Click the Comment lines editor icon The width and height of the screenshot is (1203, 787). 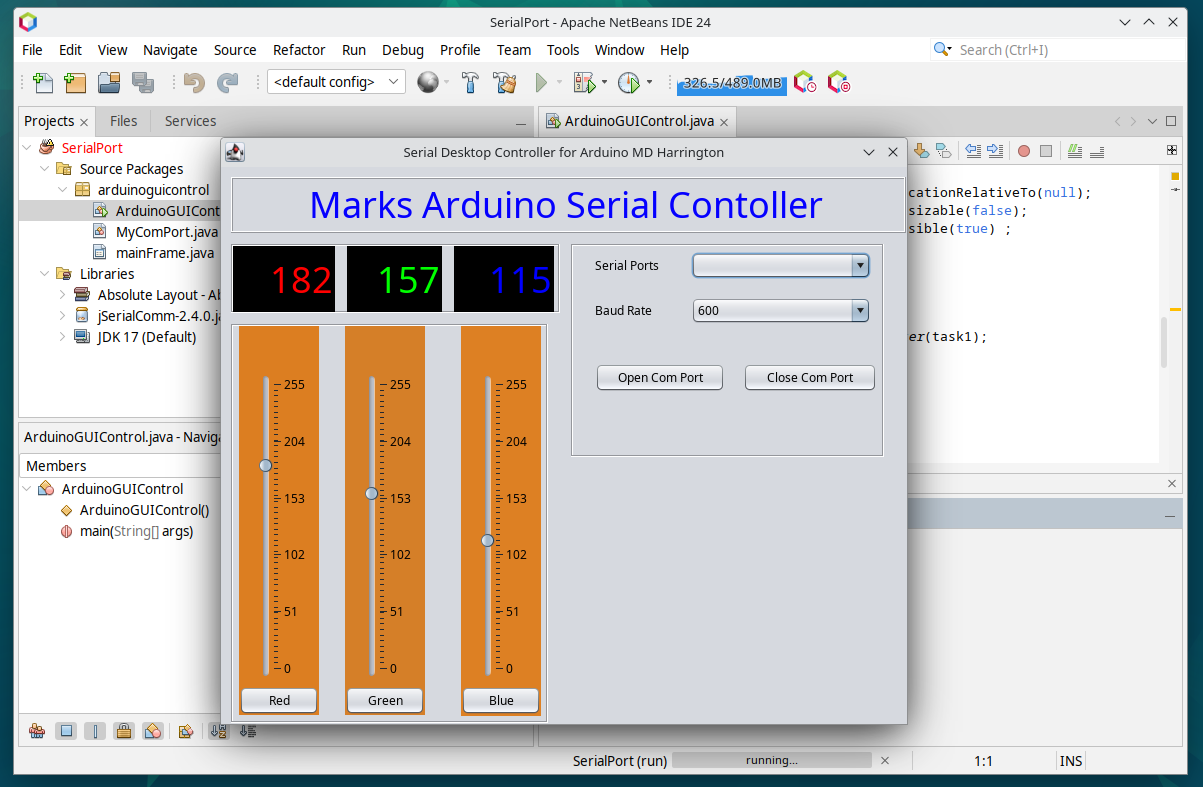1075,151
